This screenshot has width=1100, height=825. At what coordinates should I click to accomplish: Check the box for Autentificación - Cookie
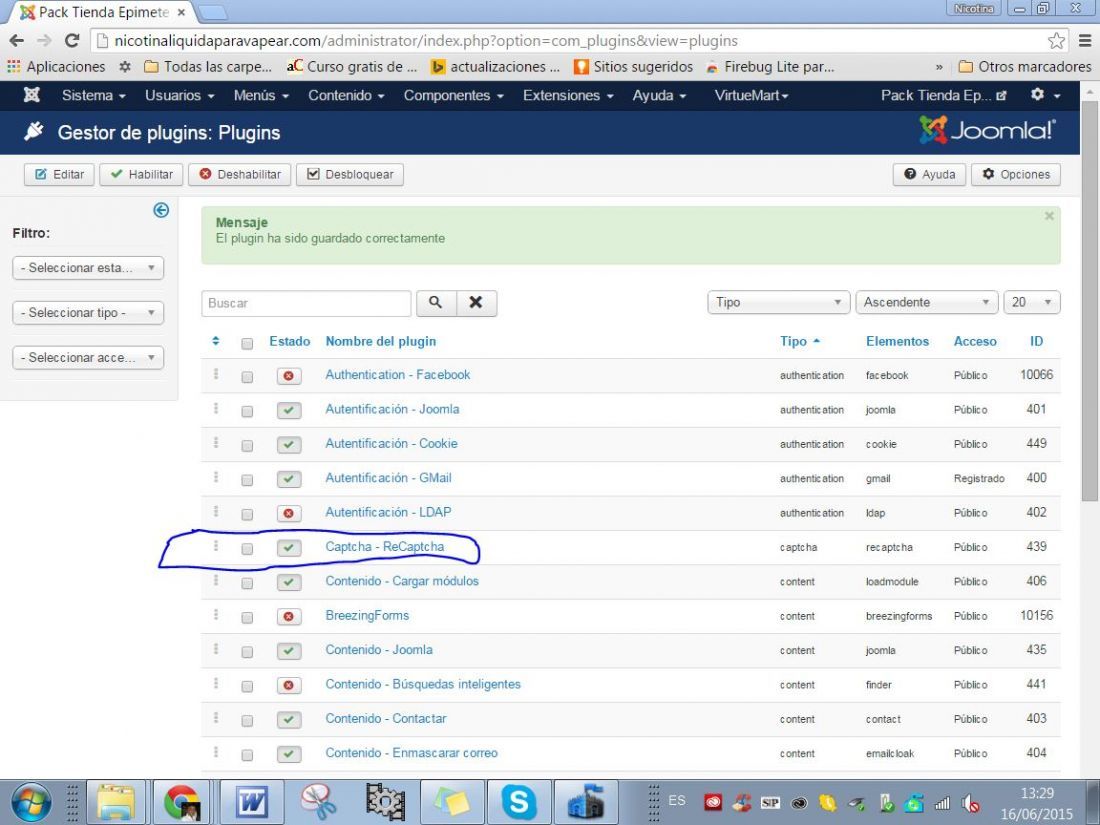click(247, 445)
